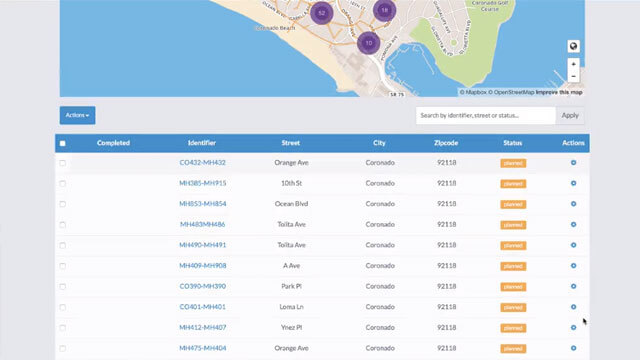Click the Apply search button
This screenshot has height=360, width=640.
coord(570,116)
